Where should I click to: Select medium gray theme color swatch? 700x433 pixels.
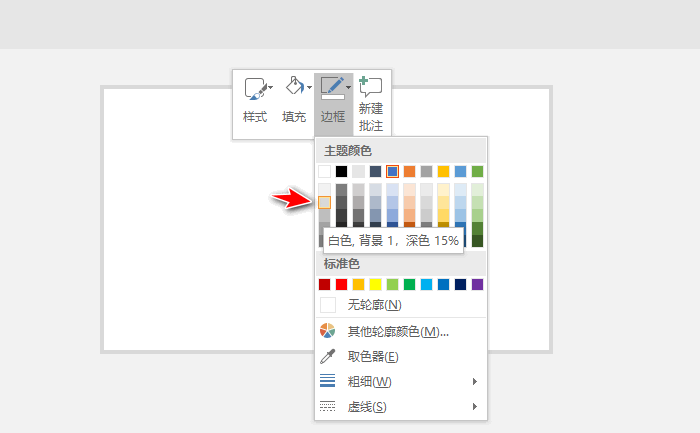[426, 171]
